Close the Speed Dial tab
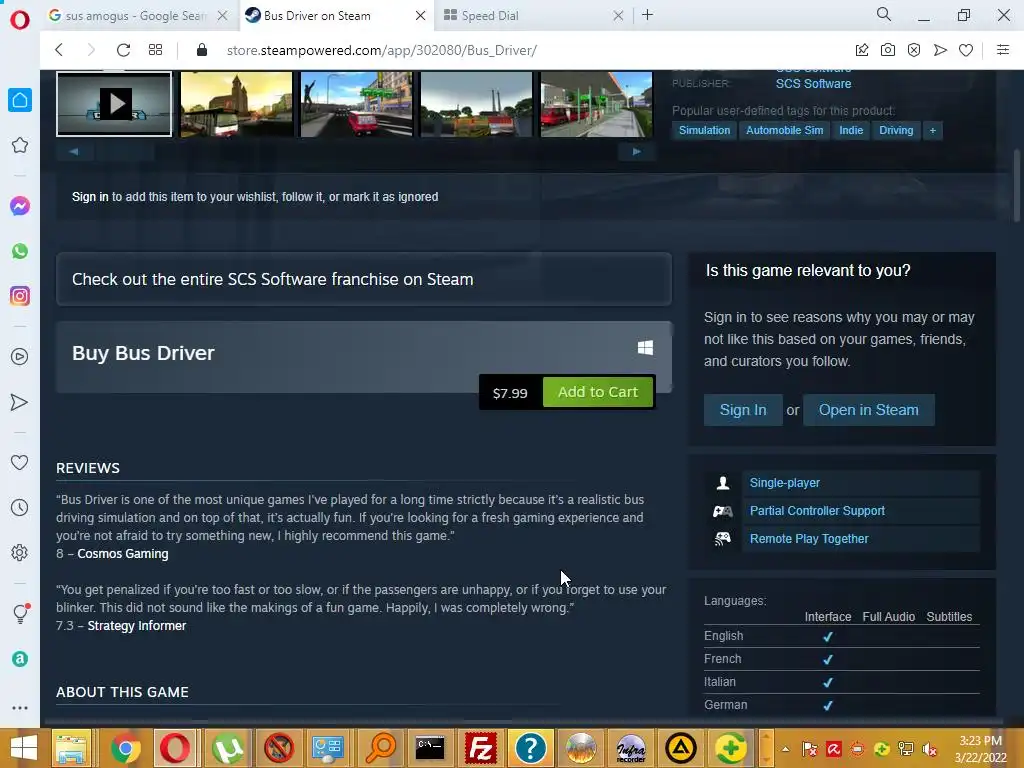The height and width of the screenshot is (768, 1024). (618, 16)
